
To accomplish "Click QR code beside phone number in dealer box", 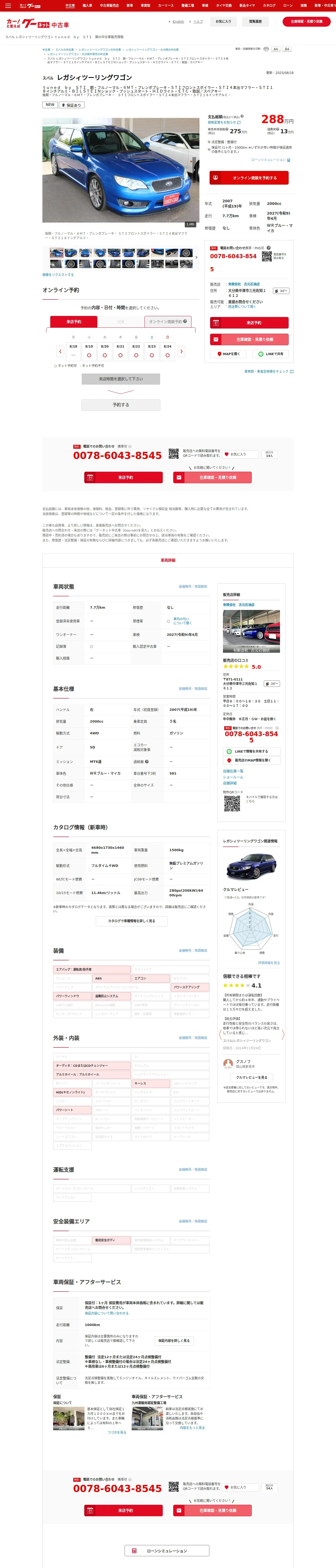I will [x=267, y=256].
